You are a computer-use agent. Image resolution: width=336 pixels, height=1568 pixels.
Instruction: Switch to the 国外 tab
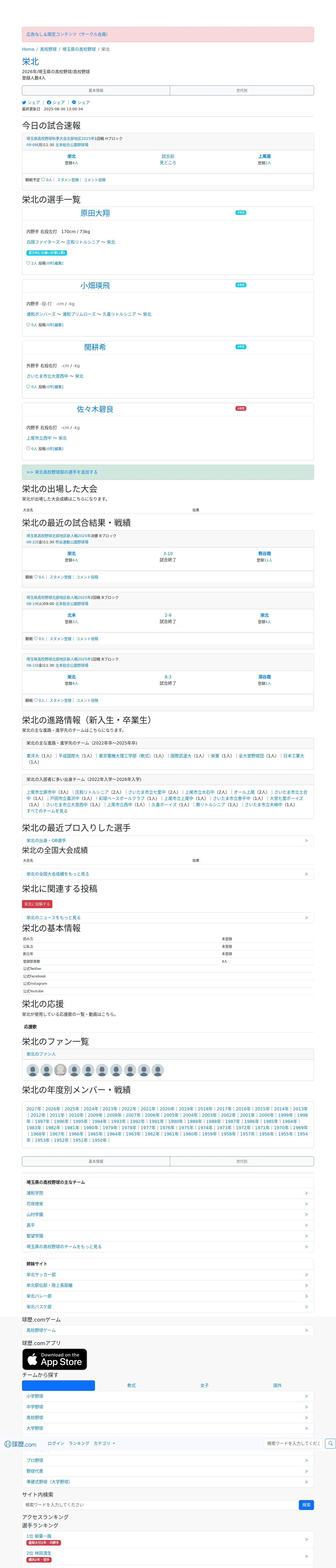(x=277, y=1385)
